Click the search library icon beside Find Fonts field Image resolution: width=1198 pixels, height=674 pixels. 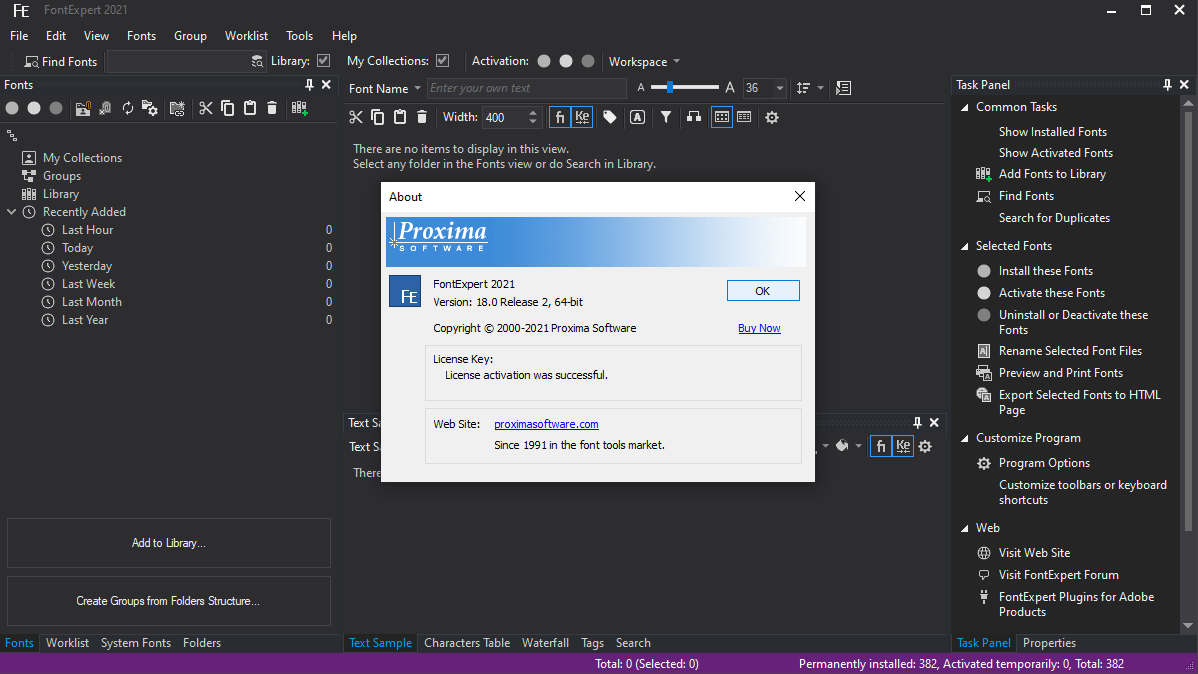tap(257, 61)
